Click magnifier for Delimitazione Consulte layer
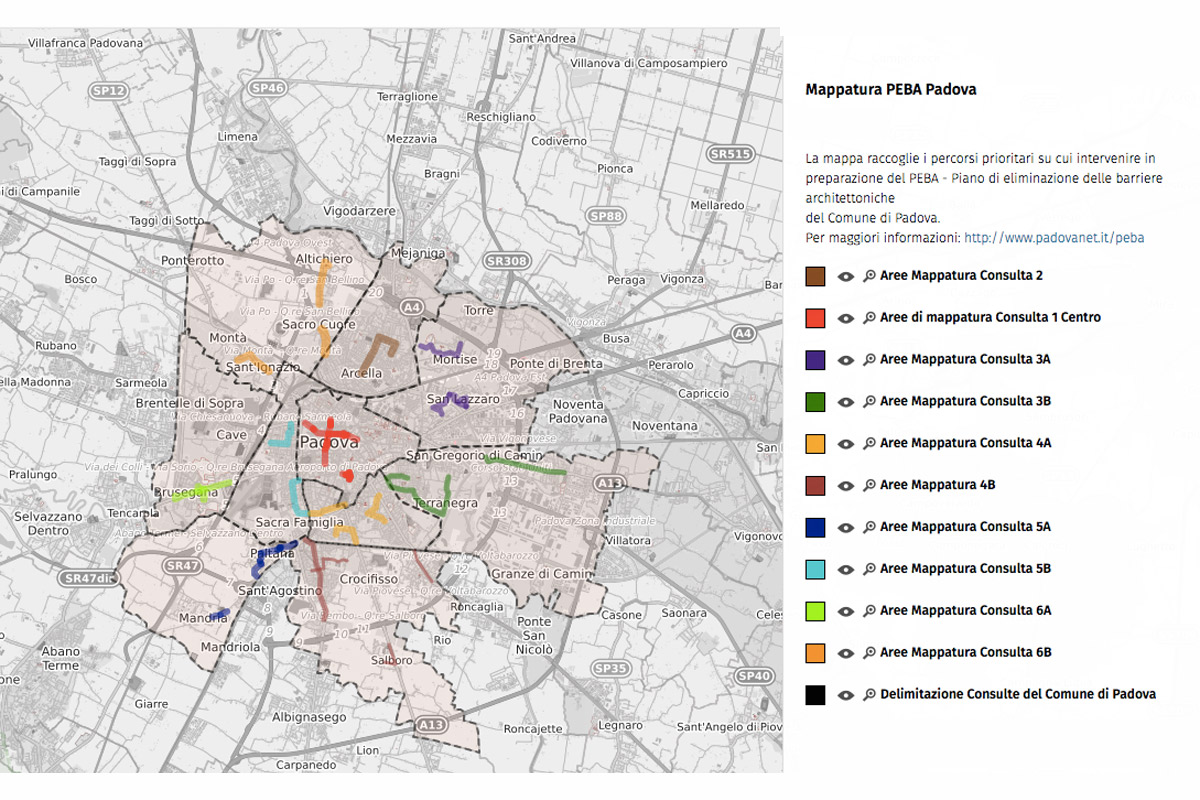The image size is (1200, 800). (869, 695)
